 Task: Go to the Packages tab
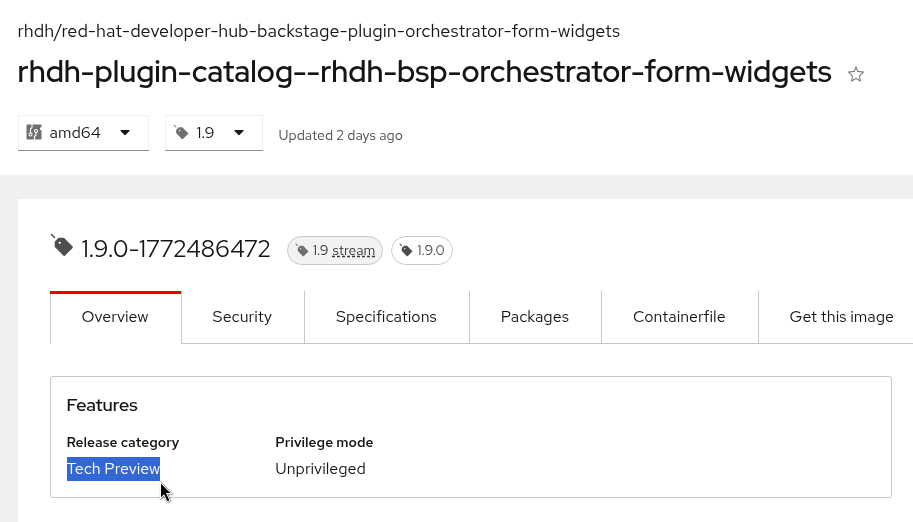pos(535,317)
